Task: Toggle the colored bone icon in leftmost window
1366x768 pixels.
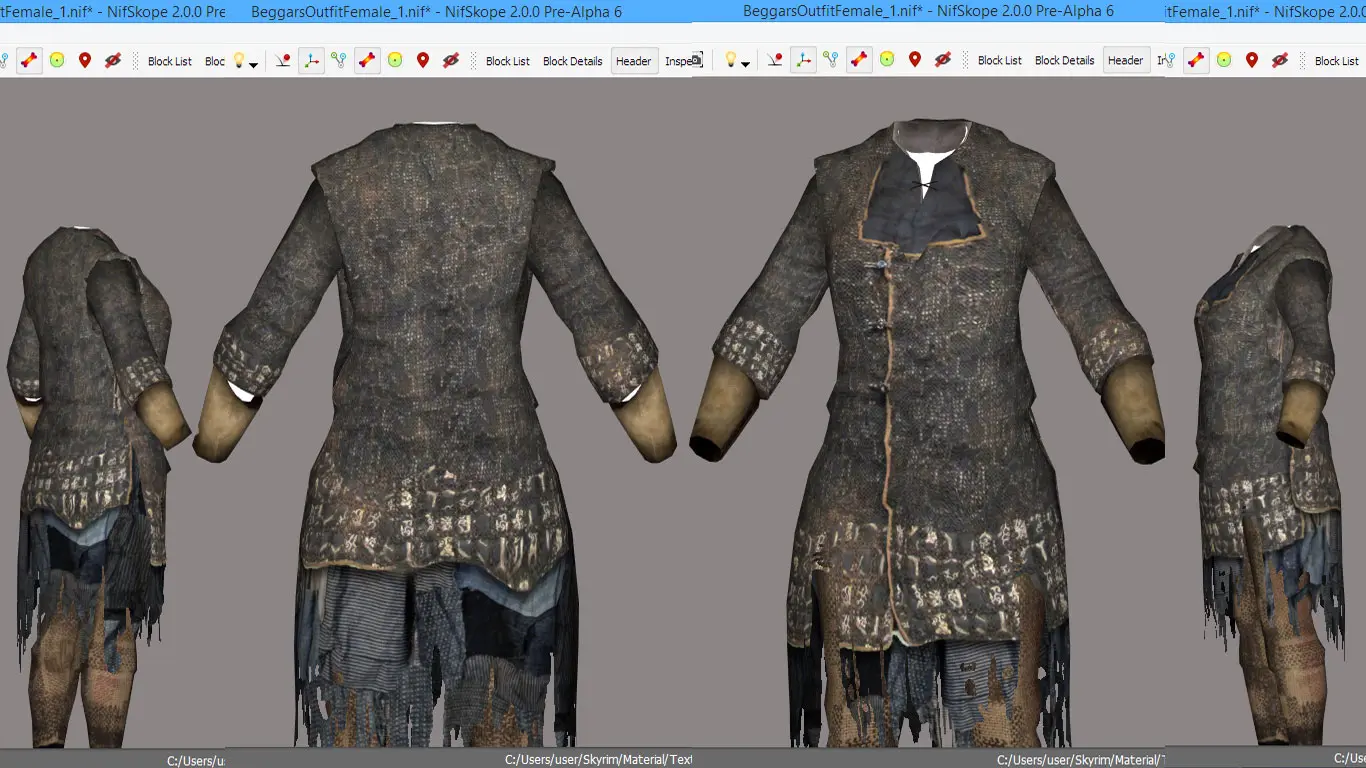Action: (29, 61)
